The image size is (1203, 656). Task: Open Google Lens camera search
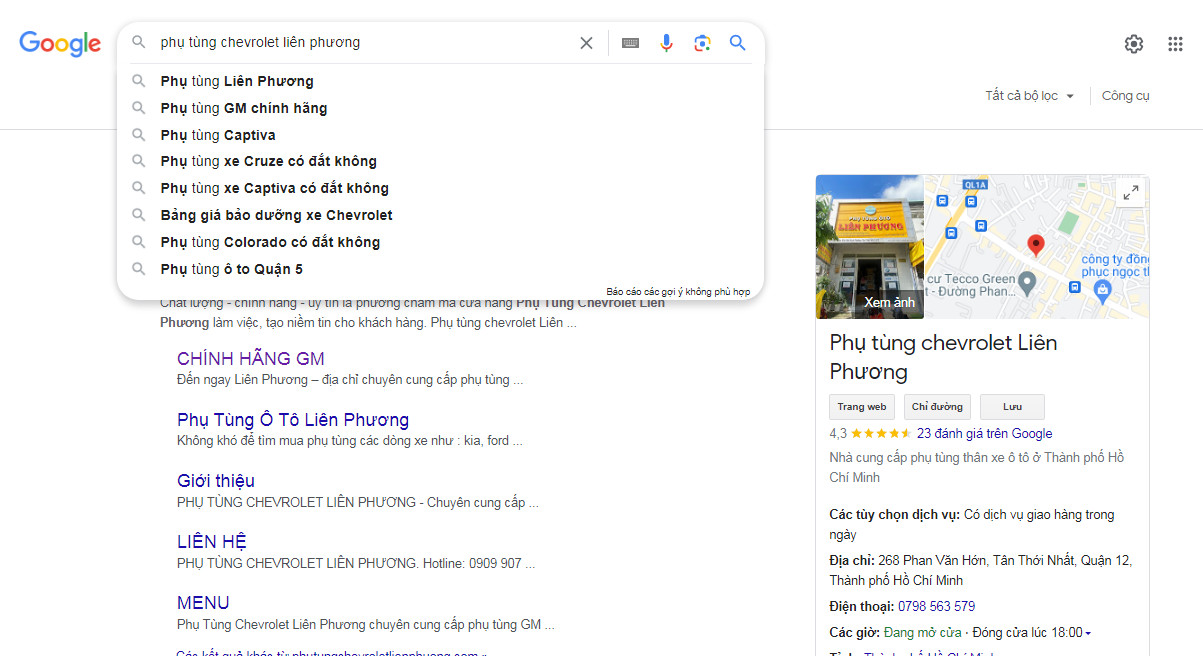click(702, 43)
